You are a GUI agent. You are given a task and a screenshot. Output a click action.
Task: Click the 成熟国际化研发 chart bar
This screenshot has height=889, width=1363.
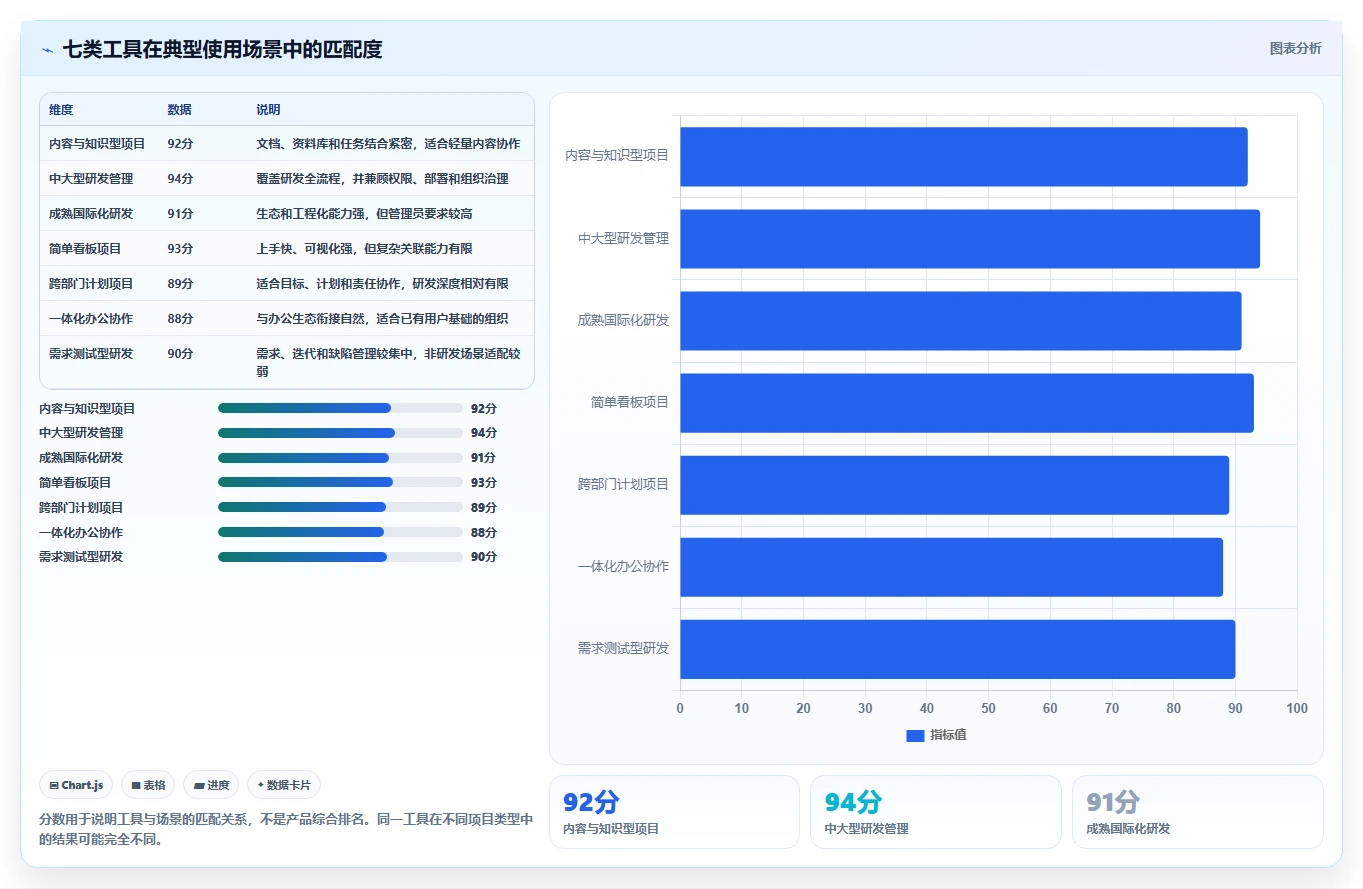click(961, 320)
